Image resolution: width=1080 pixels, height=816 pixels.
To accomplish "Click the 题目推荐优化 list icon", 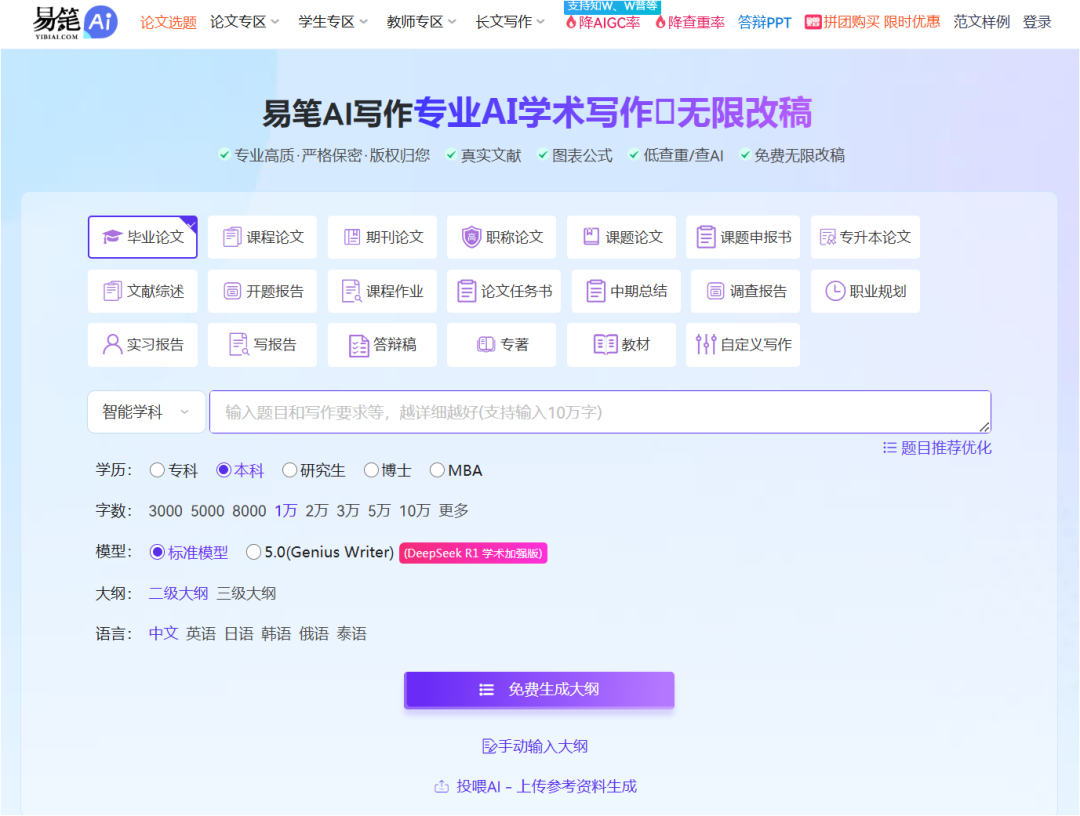I will [x=890, y=448].
